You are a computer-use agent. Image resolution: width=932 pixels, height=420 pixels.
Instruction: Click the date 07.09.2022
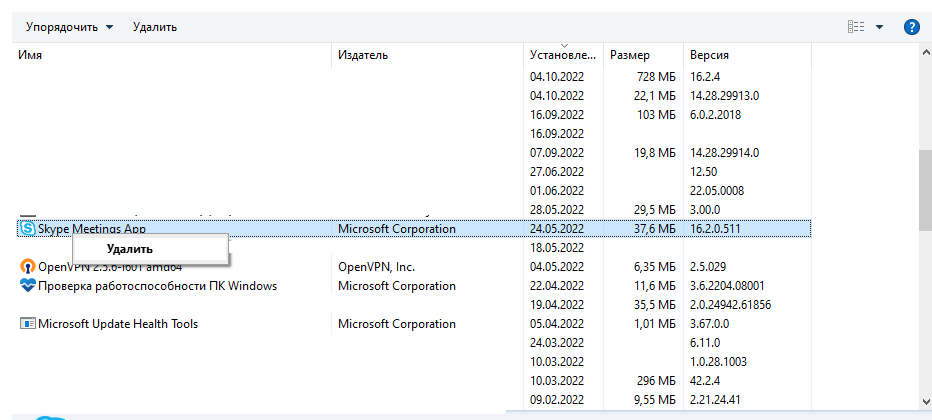[x=557, y=153]
